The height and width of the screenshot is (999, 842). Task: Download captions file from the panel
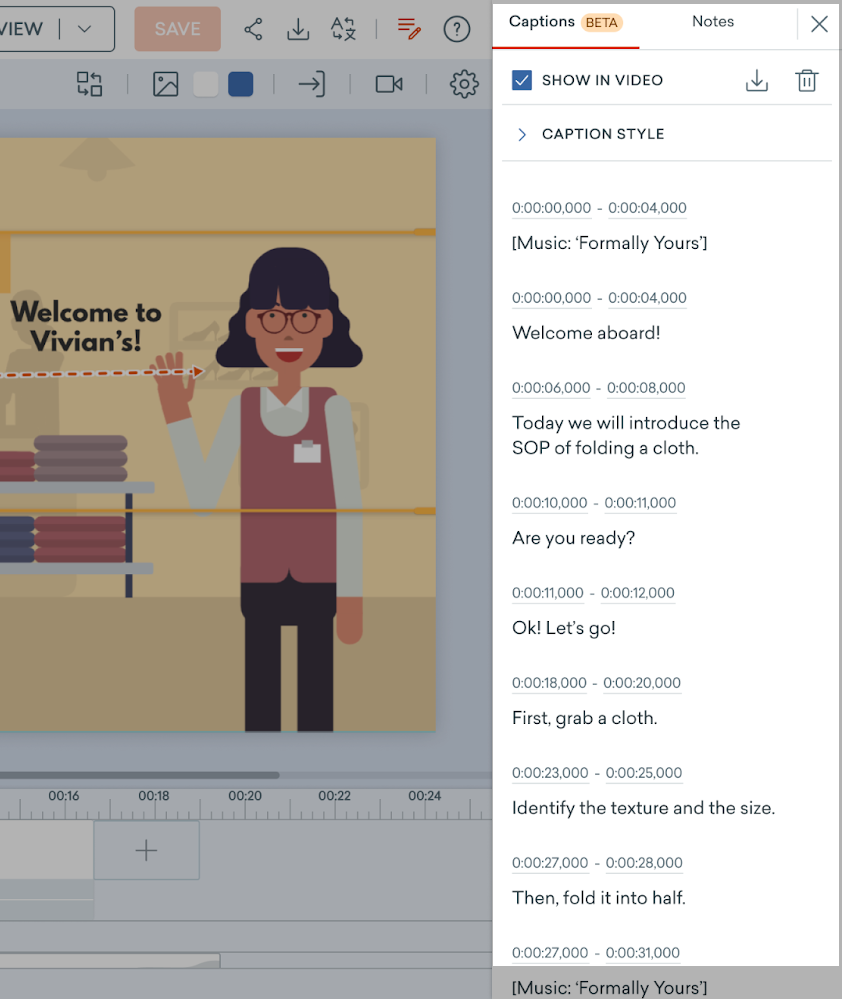(757, 81)
